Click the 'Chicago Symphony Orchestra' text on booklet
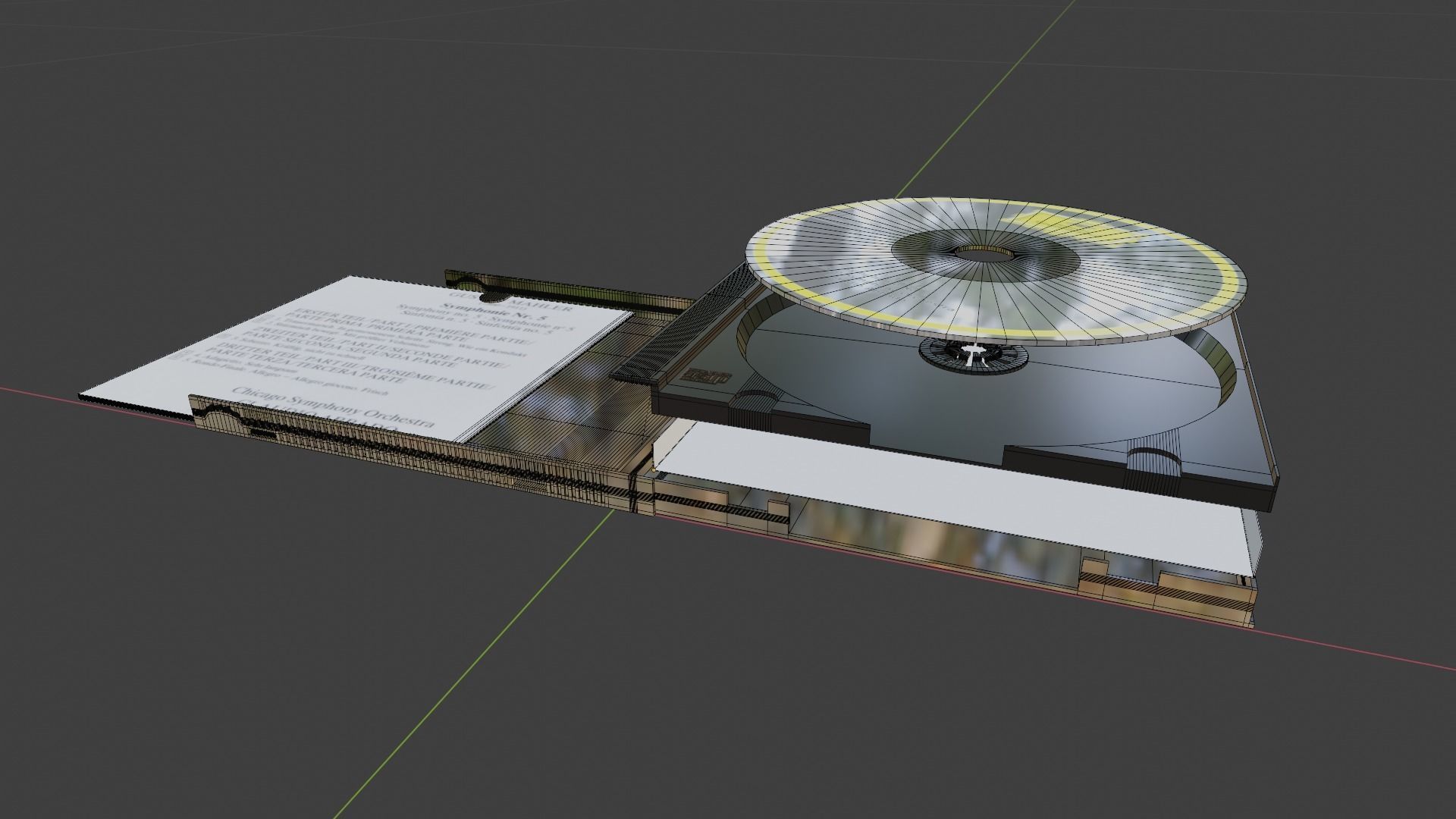Viewport: 1456px width, 819px height. (x=334, y=406)
